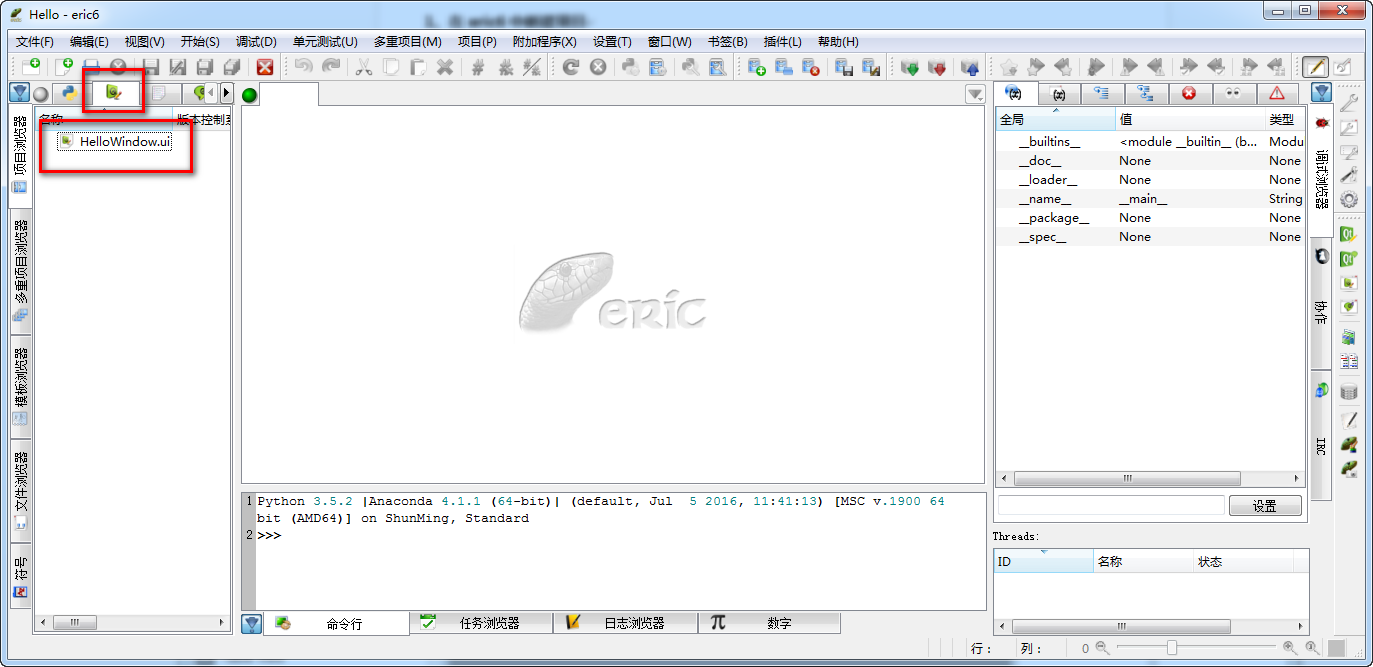The height and width of the screenshot is (667, 1373).
Task: Toggle the bottom sidebar filter funnel button
Action: click(x=251, y=623)
